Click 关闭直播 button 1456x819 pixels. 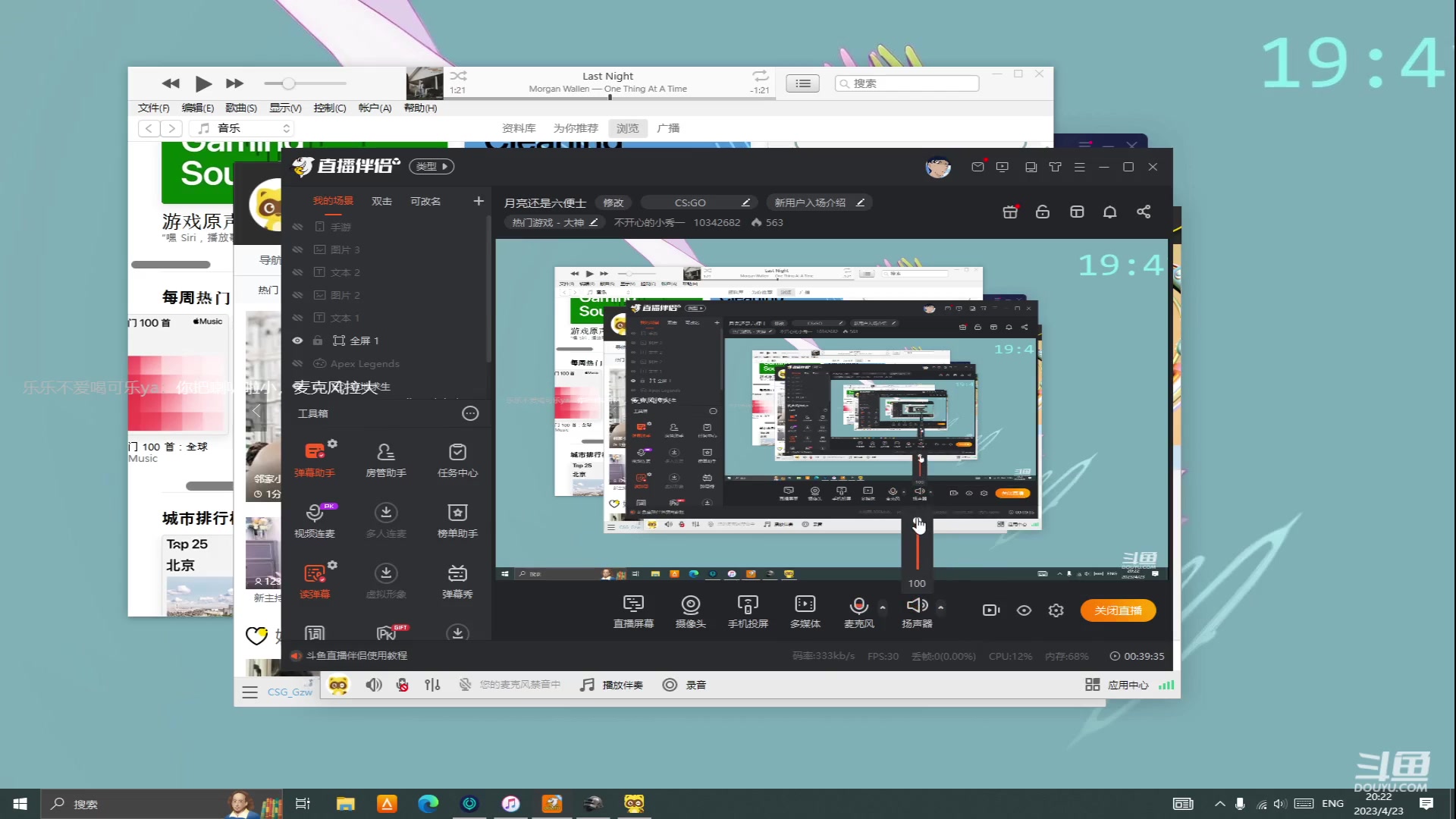click(1118, 610)
